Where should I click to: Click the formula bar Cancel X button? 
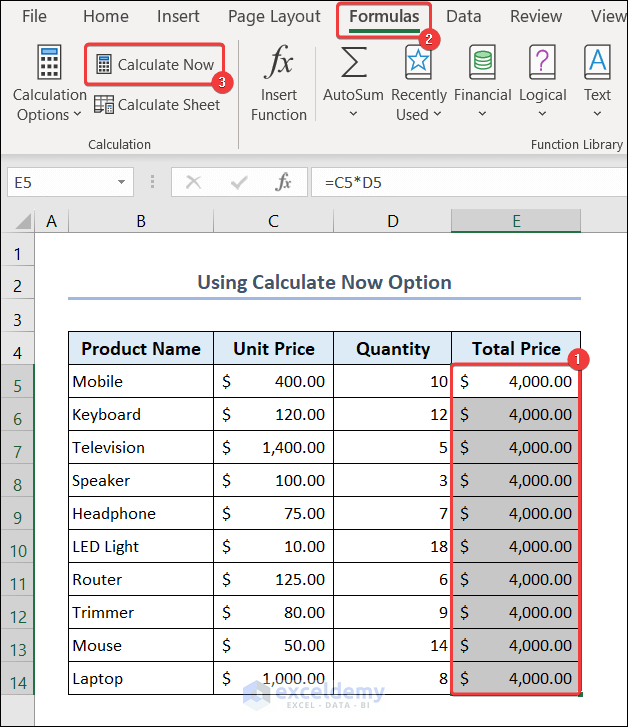click(x=193, y=182)
